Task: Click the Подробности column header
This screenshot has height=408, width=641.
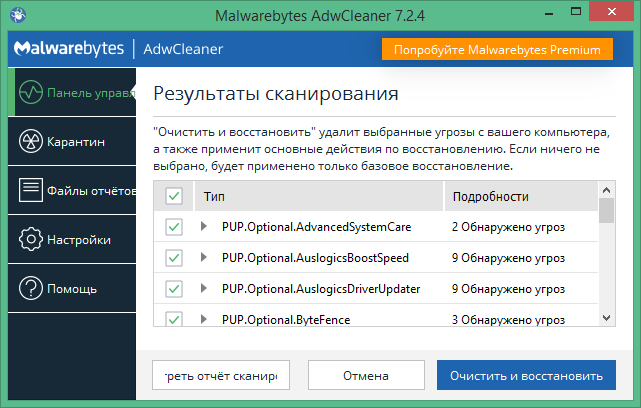Action: click(521, 197)
